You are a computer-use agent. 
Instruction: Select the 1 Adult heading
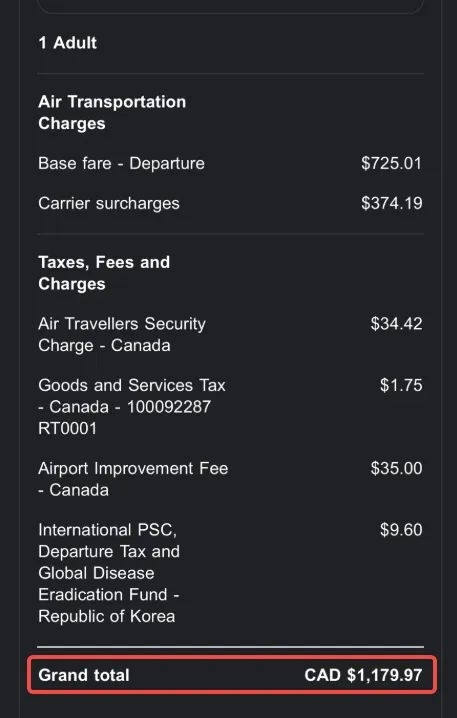coord(67,43)
